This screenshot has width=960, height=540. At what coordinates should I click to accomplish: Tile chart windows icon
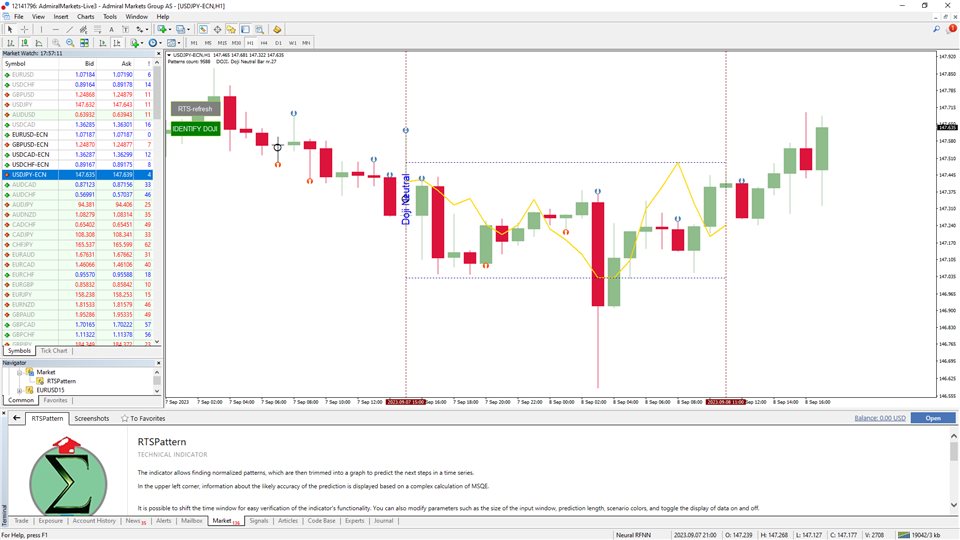84,43
